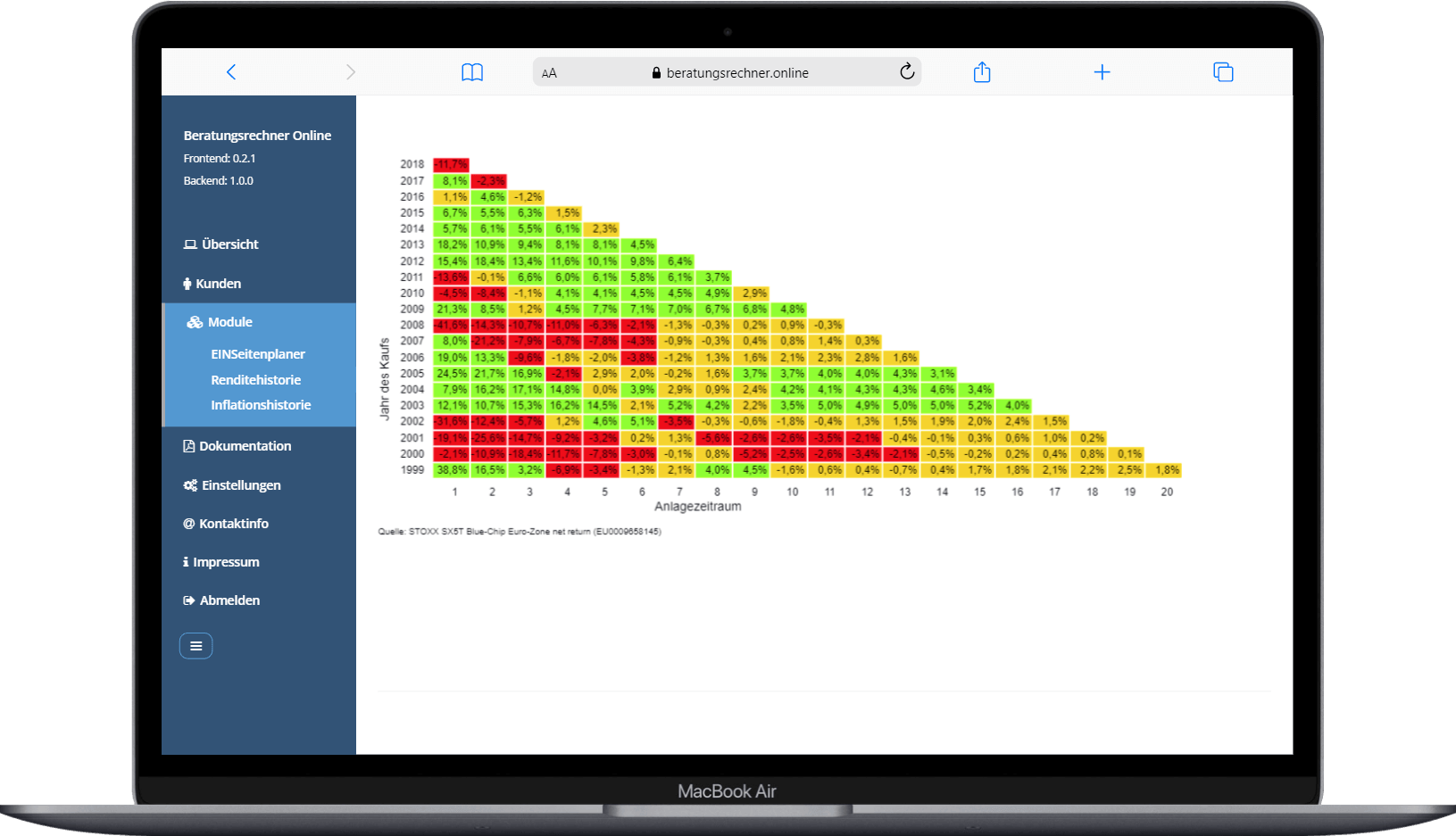
Task: Click the AA reader text-size button
Action: click(x=549, y=73)
